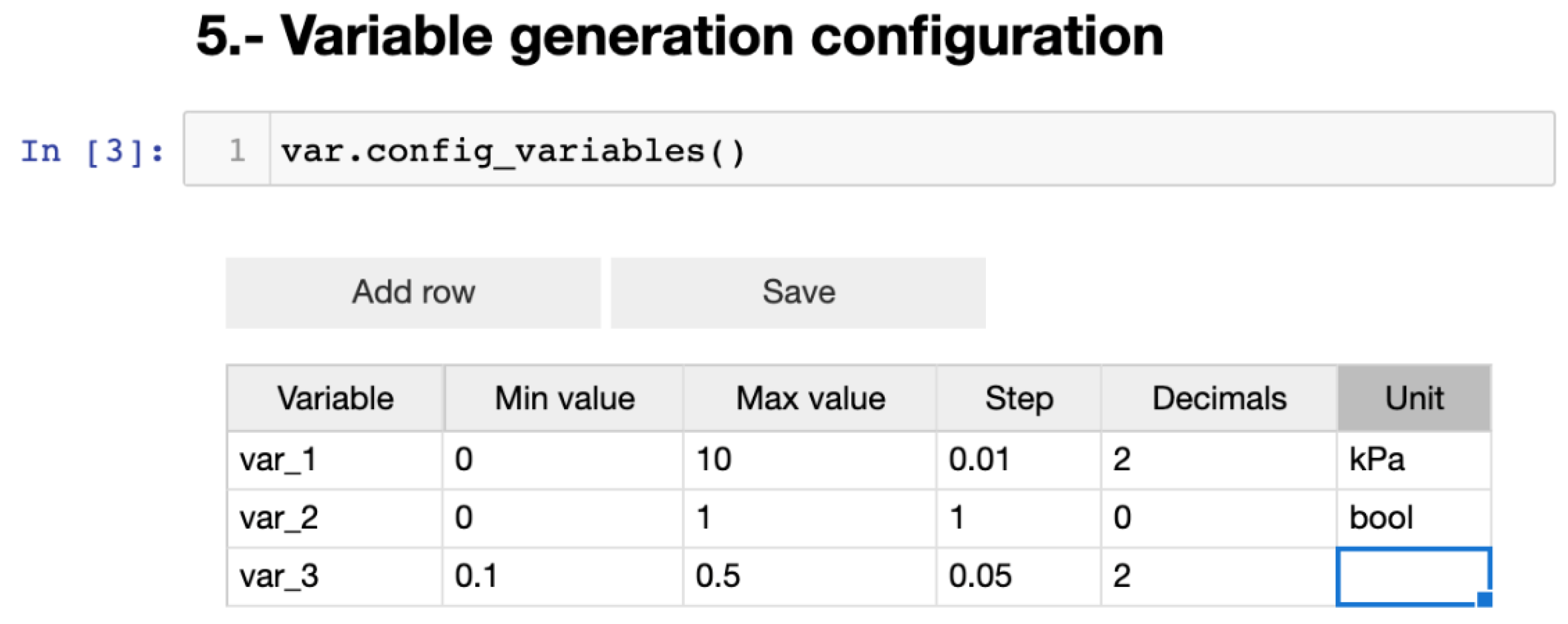
Task: Select the Variable column header
Action: pyautogui.click(x=335, y=399)
